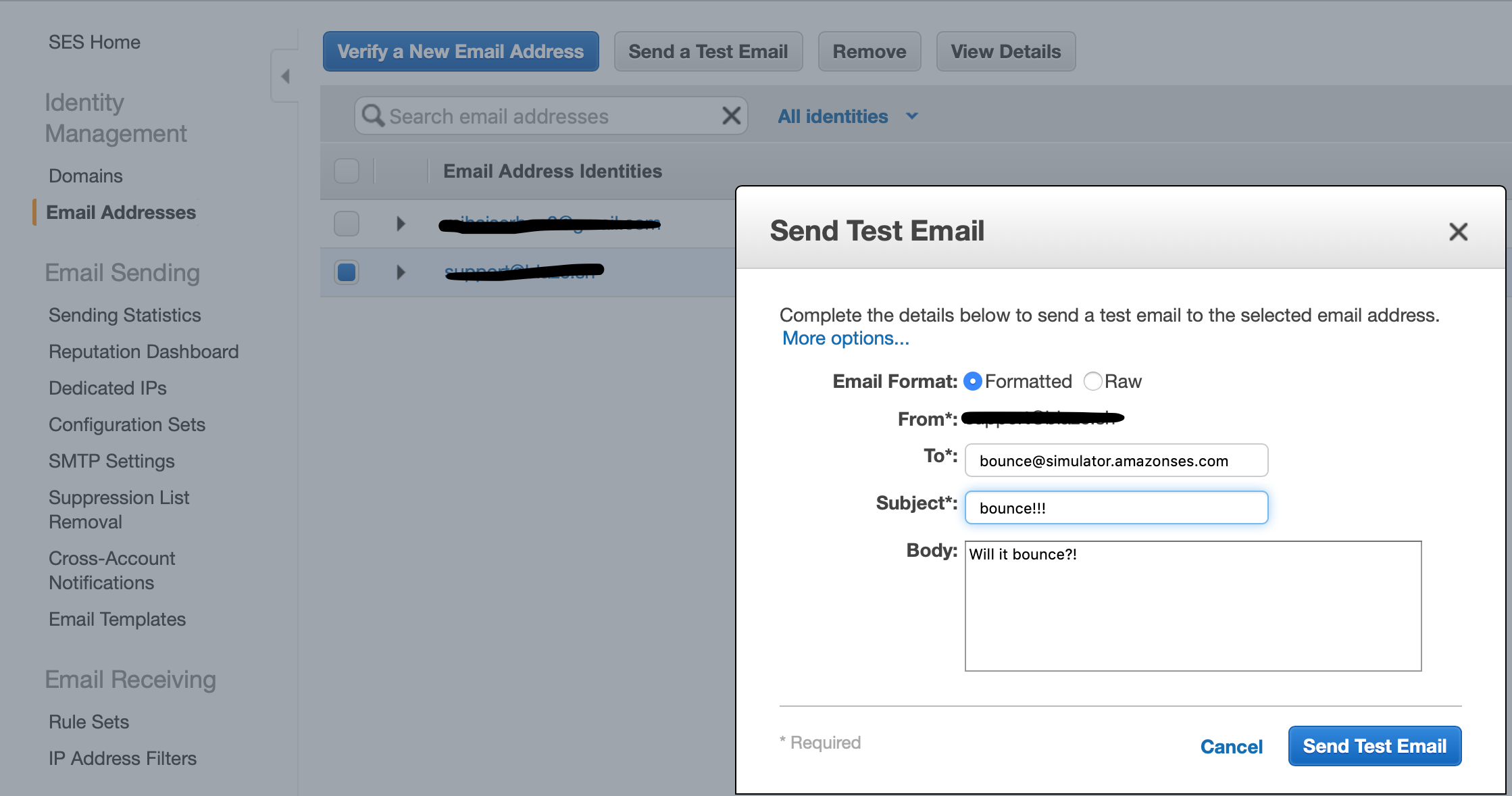Uncheck the support email identity checkbox

[346, 272]
